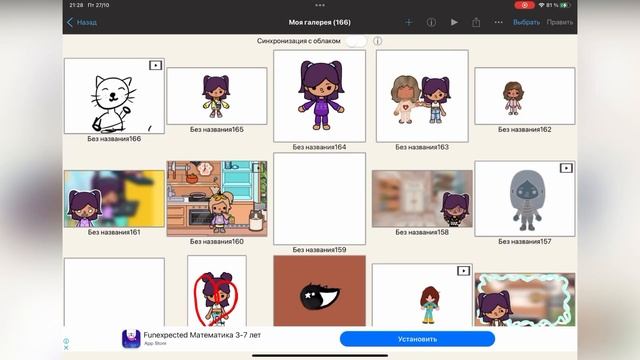Tap Установить in the ad banner
This screenshot has height=360, width=640.
(417, 339)
